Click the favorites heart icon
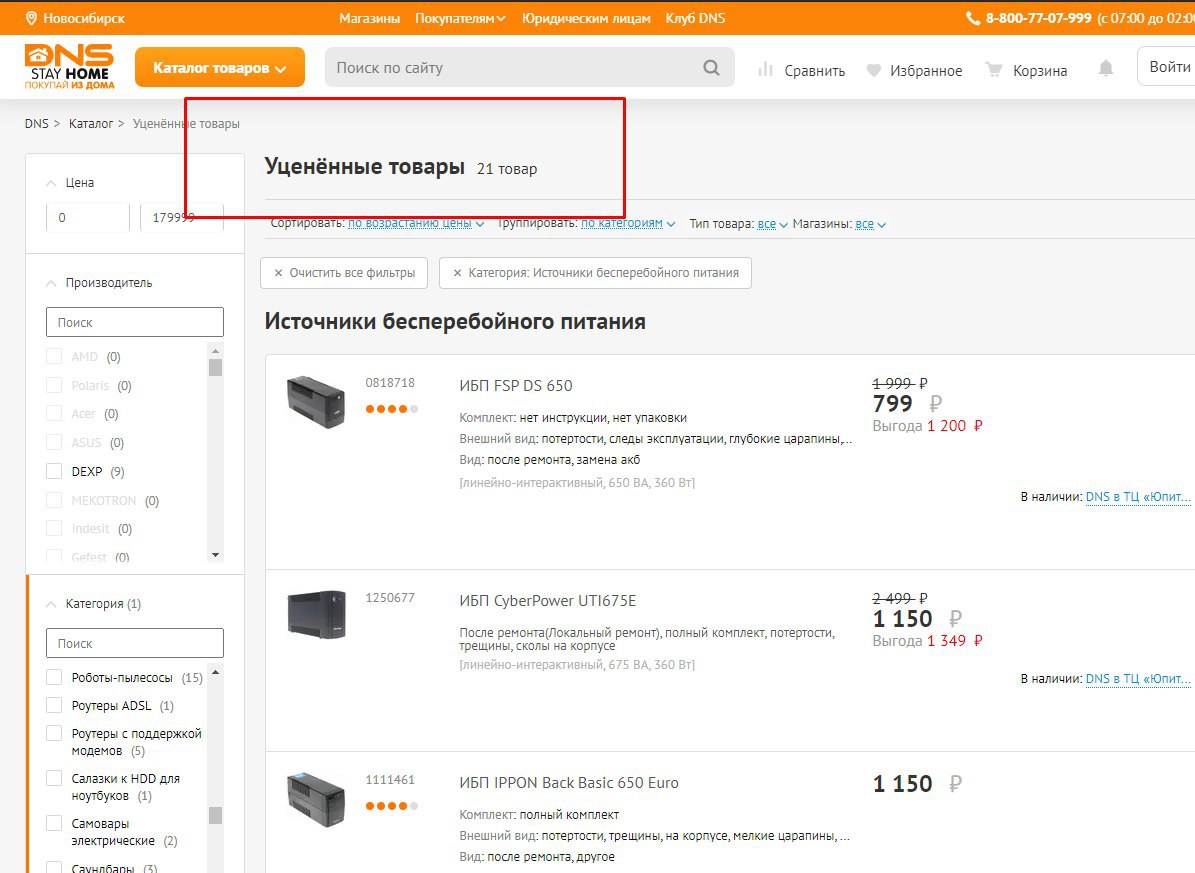 pos(874,70)
